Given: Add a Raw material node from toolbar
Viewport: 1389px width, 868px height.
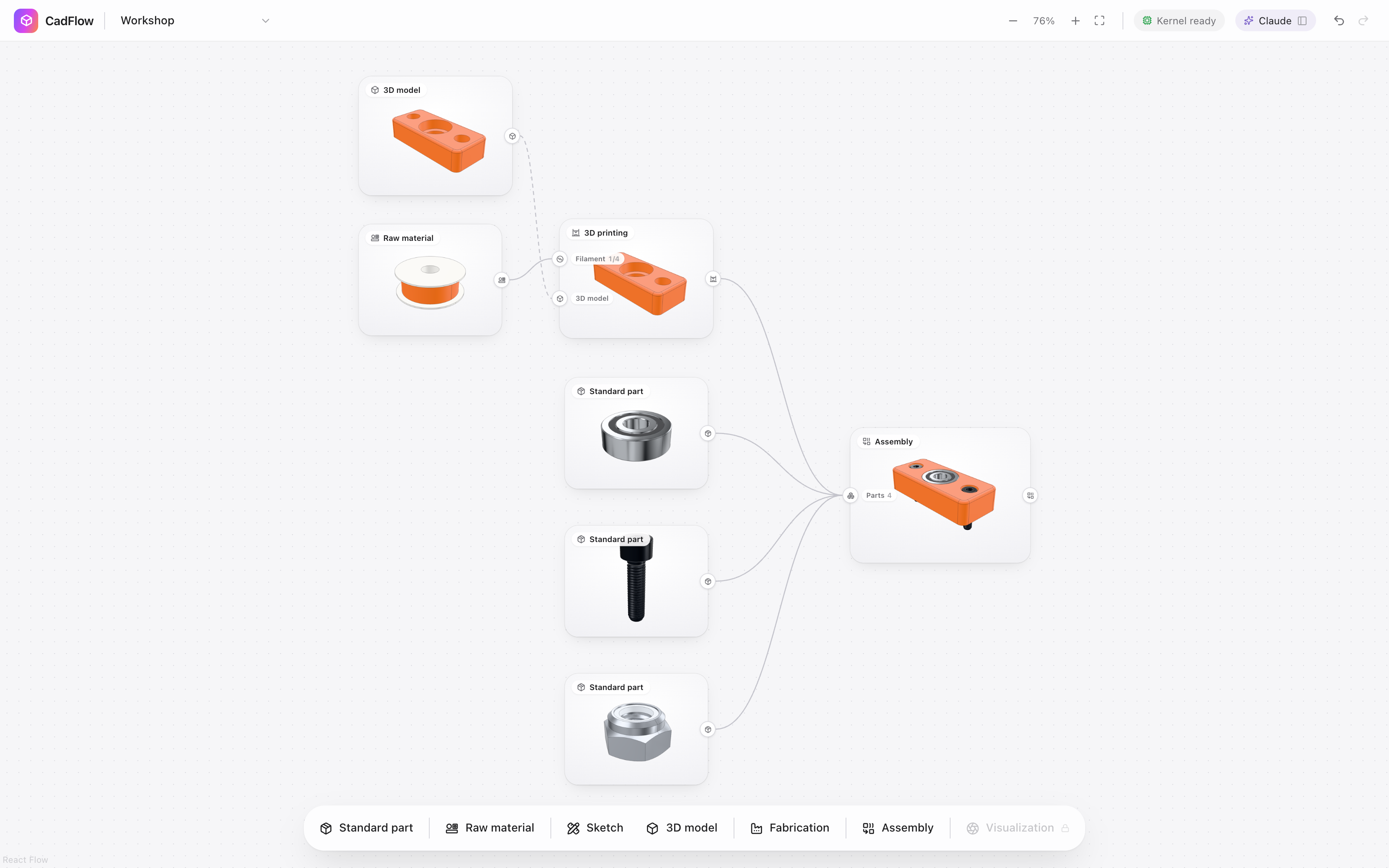Looking at the screenshot, I should (490, 828).
